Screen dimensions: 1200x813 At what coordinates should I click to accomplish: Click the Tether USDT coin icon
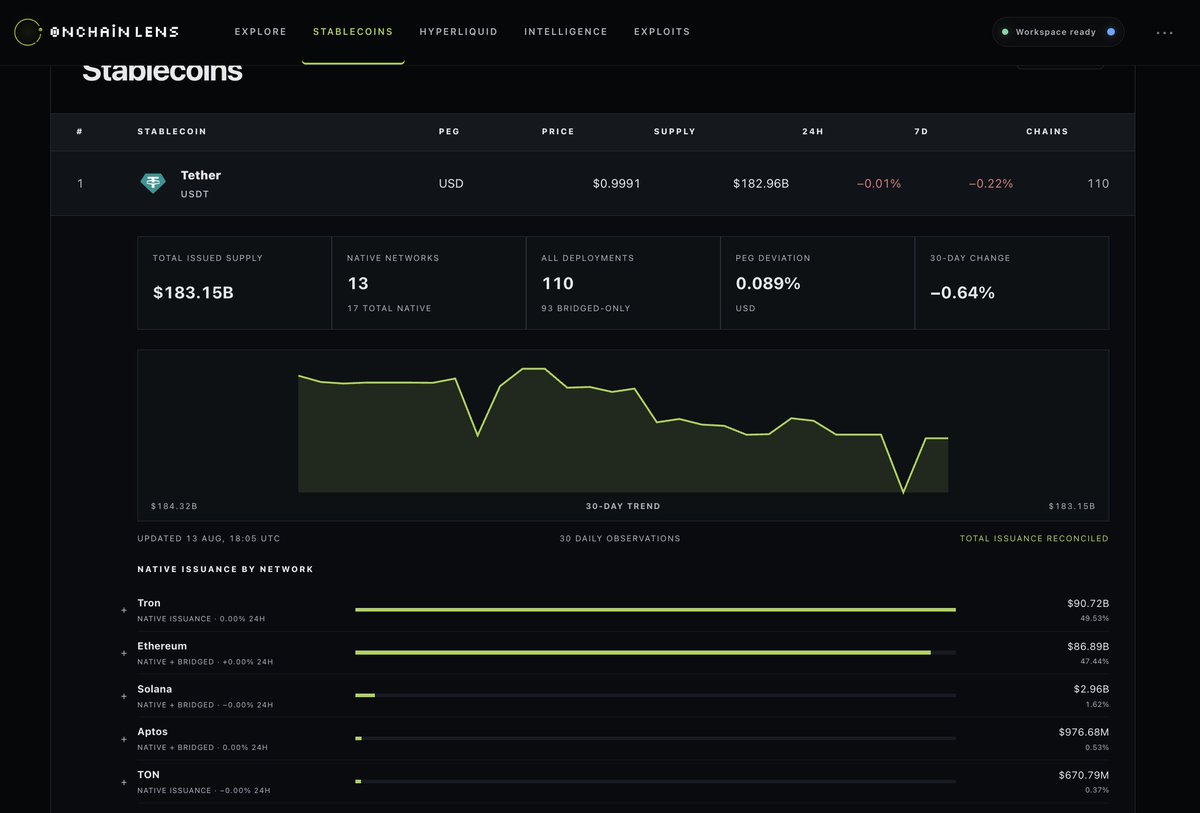[152, 183]
